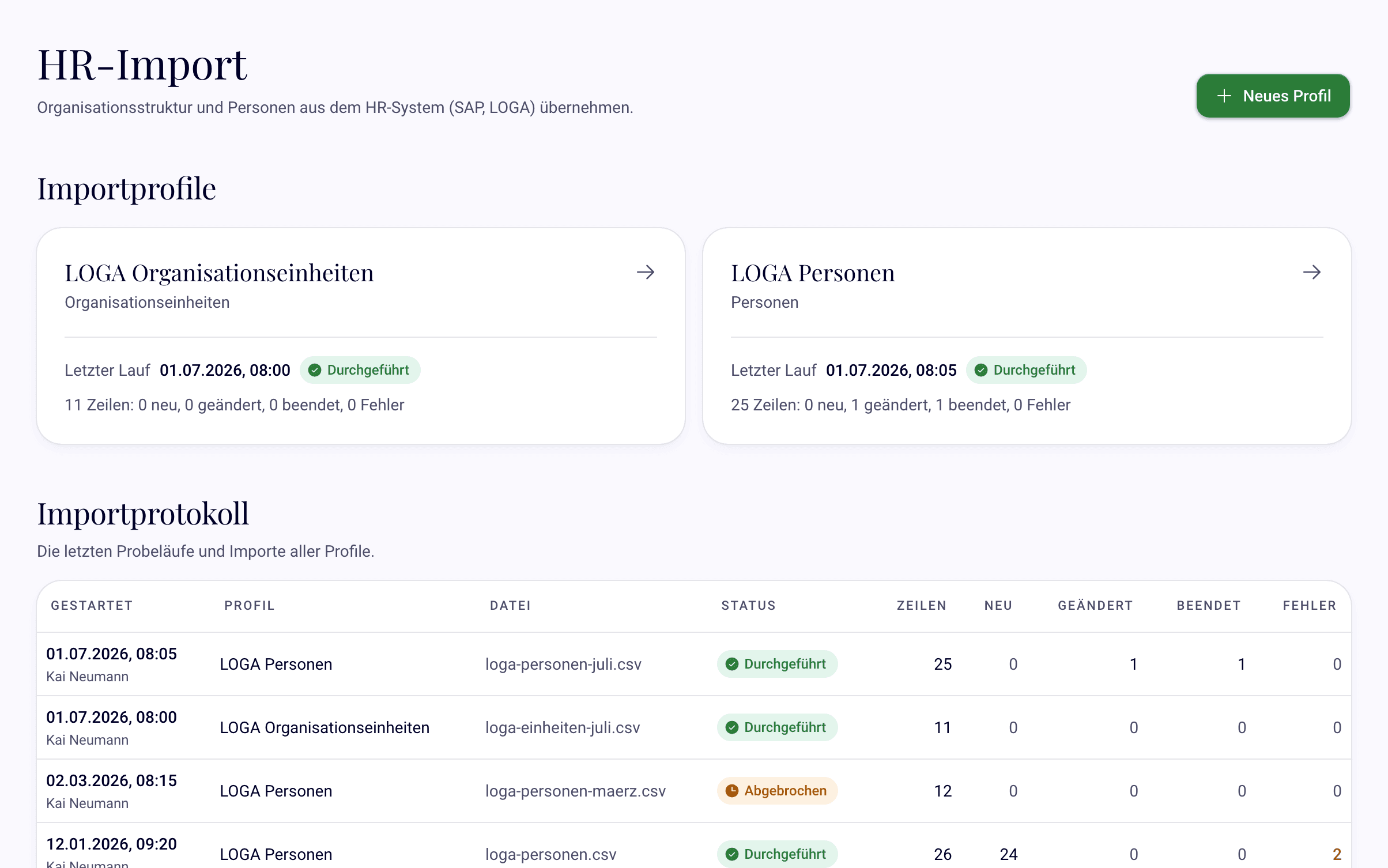Image resolution: width=1388 pixels, height=868 pixels.
Task: Click file name loga-personen.csv
Action: tap(550, 854)
